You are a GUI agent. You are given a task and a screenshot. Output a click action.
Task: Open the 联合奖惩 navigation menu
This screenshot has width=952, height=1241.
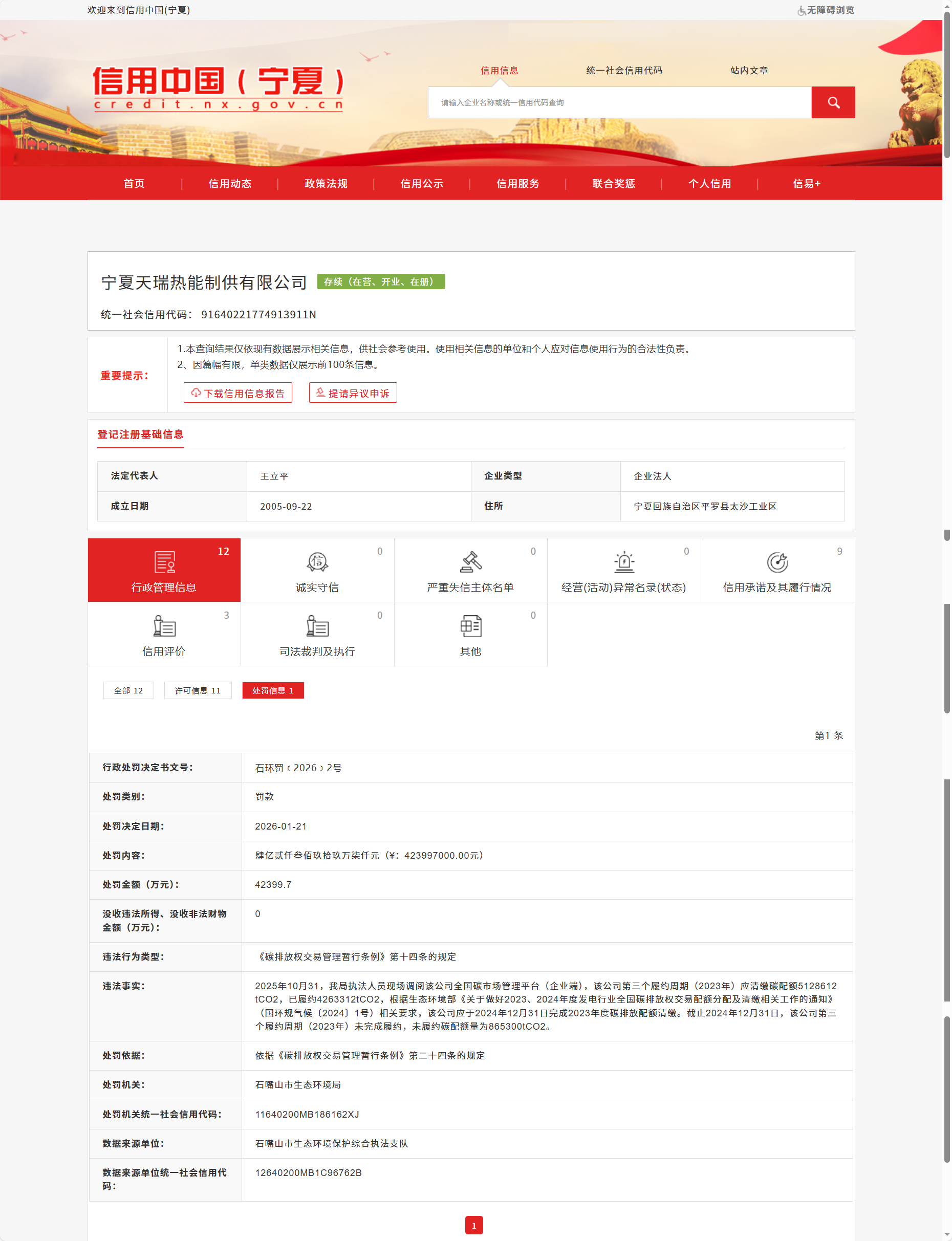[613, 184]
